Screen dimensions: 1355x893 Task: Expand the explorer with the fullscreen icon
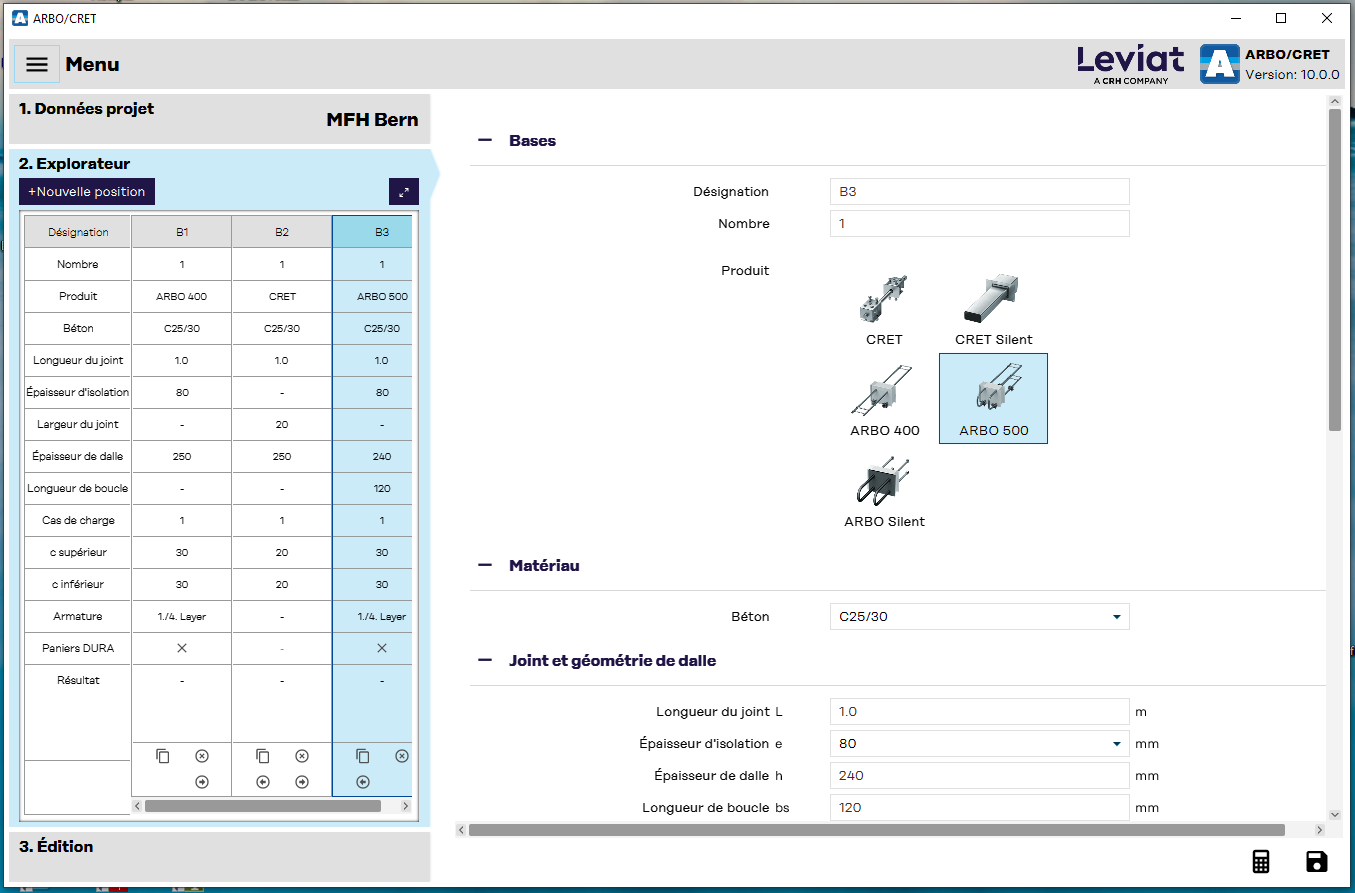pyautogui.click(x=404, y=191)
